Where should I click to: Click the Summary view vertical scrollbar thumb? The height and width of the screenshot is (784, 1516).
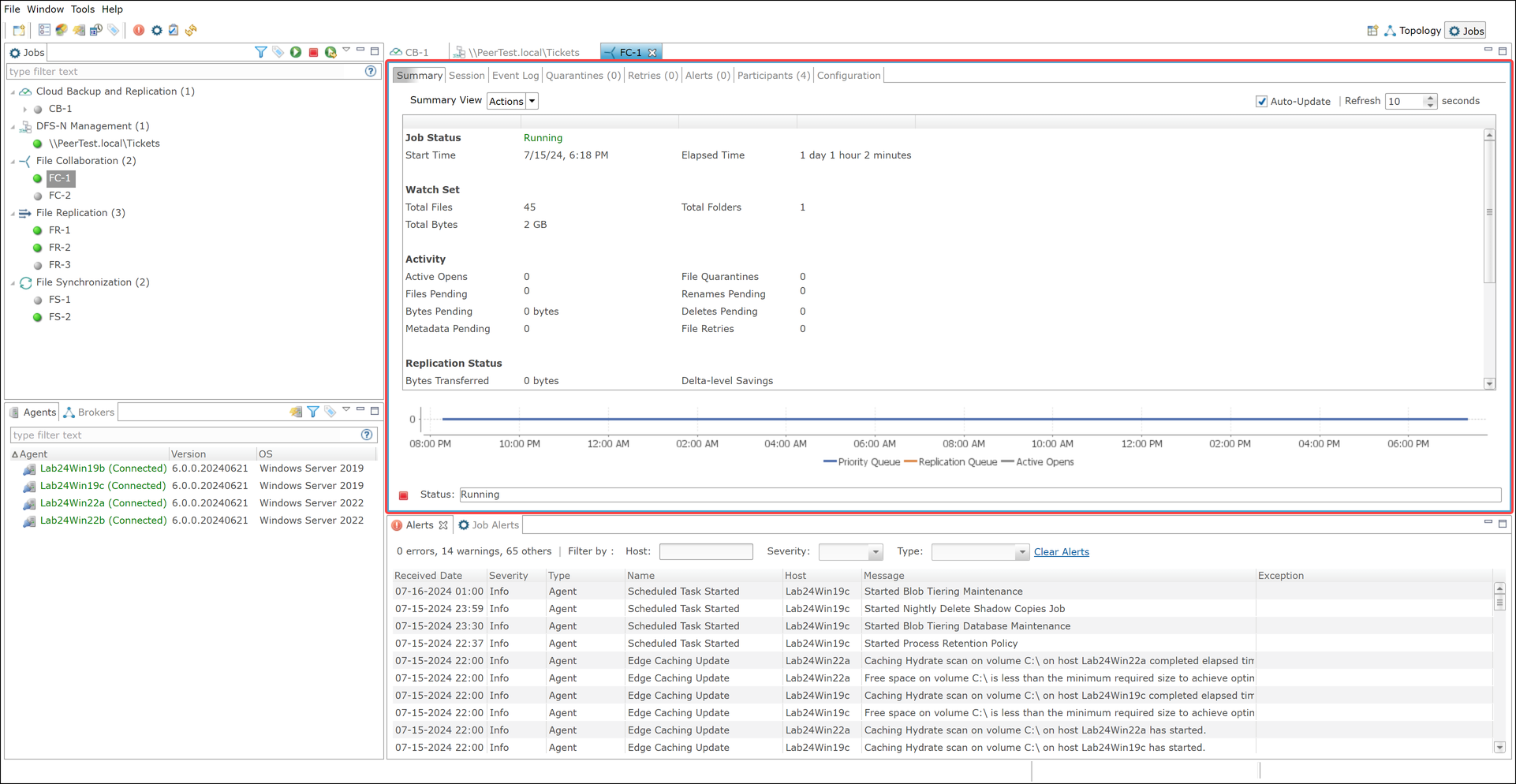(x=1489, y=212)
